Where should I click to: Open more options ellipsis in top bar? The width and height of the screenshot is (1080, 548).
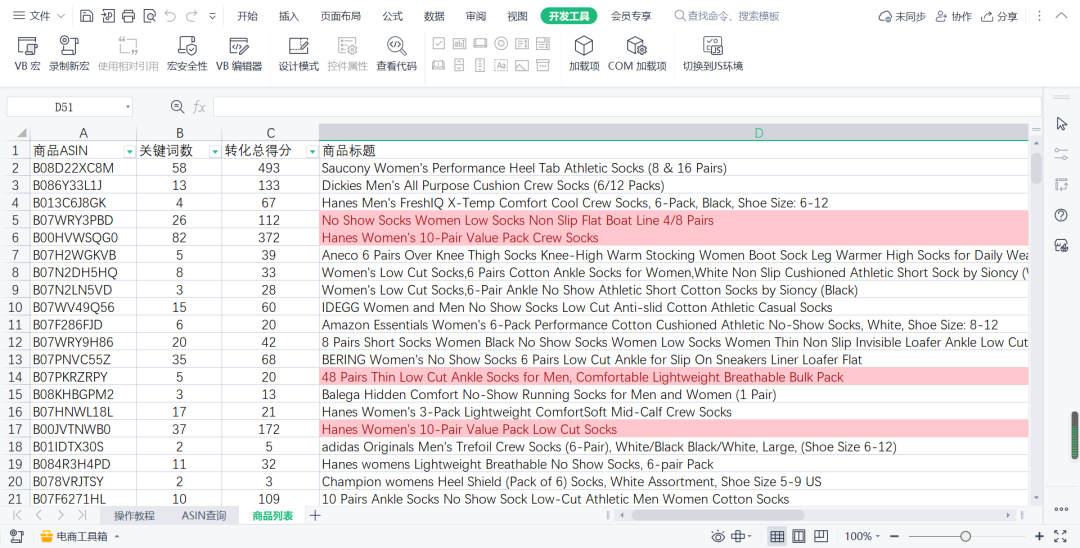tap(1039, 16)
